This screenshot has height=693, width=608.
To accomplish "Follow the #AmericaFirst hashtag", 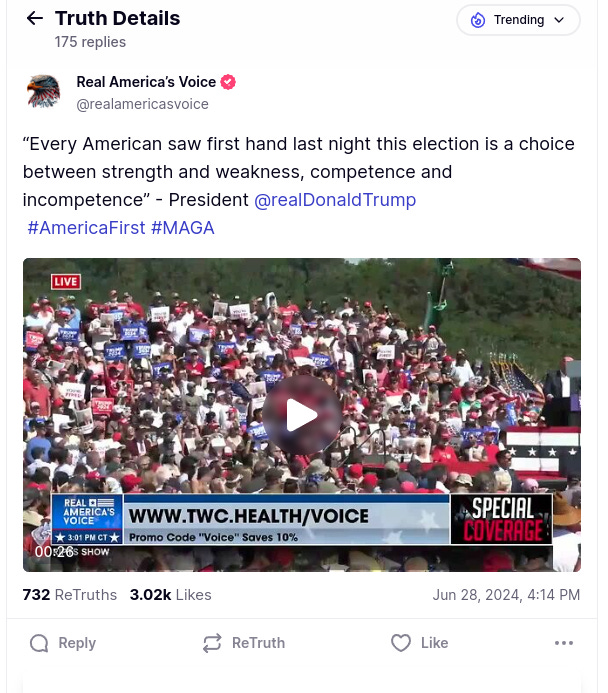I will click(x=86, y=228).
